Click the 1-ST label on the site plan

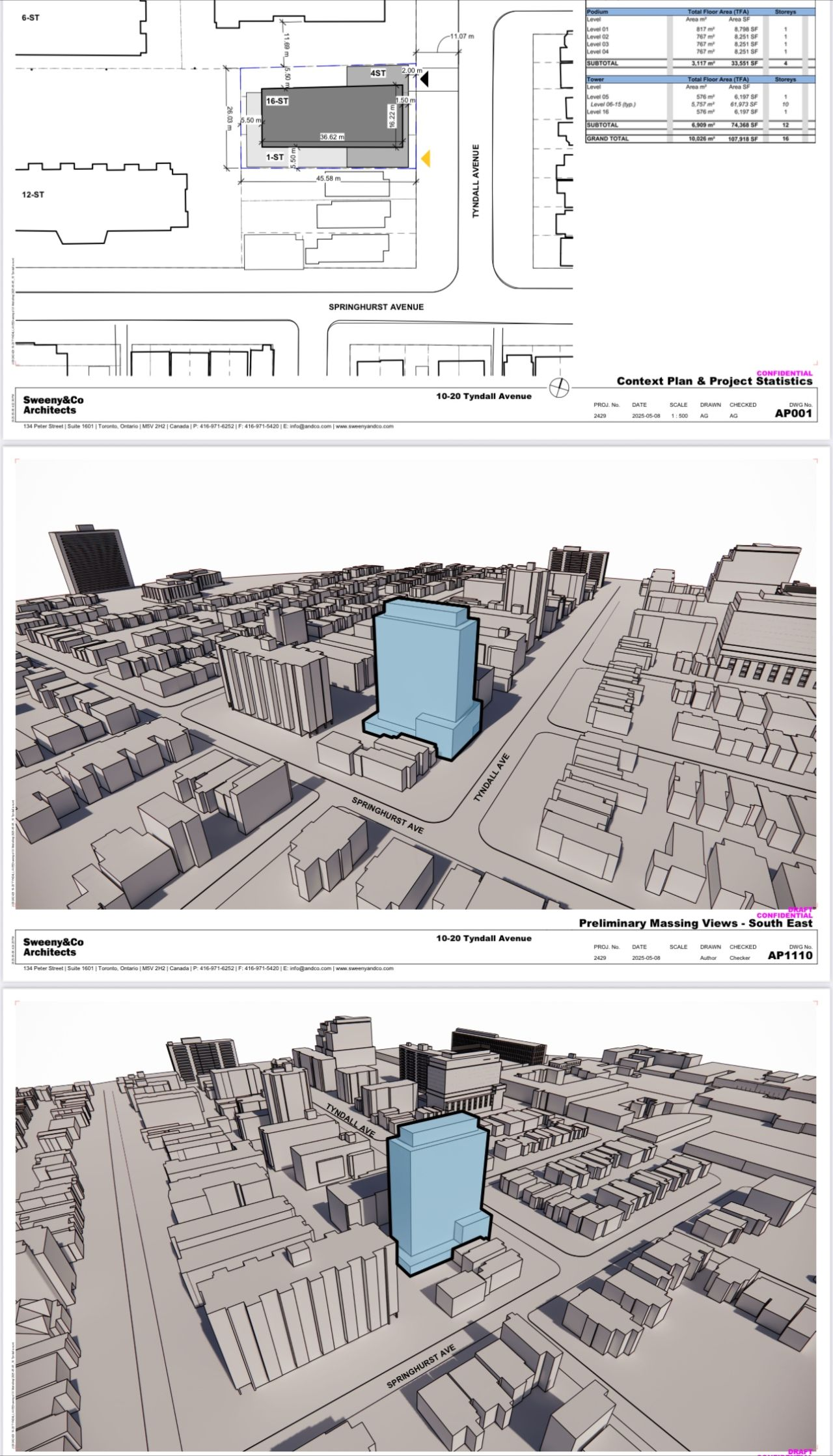275,157
